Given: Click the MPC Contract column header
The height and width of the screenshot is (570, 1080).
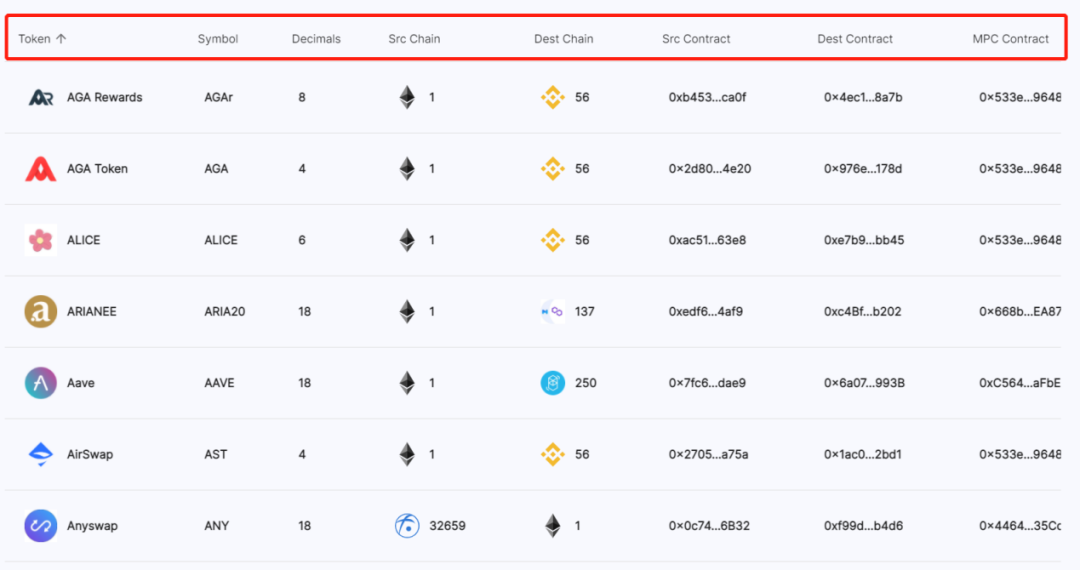Looking at the screenshot, I should click(1010, 39).
